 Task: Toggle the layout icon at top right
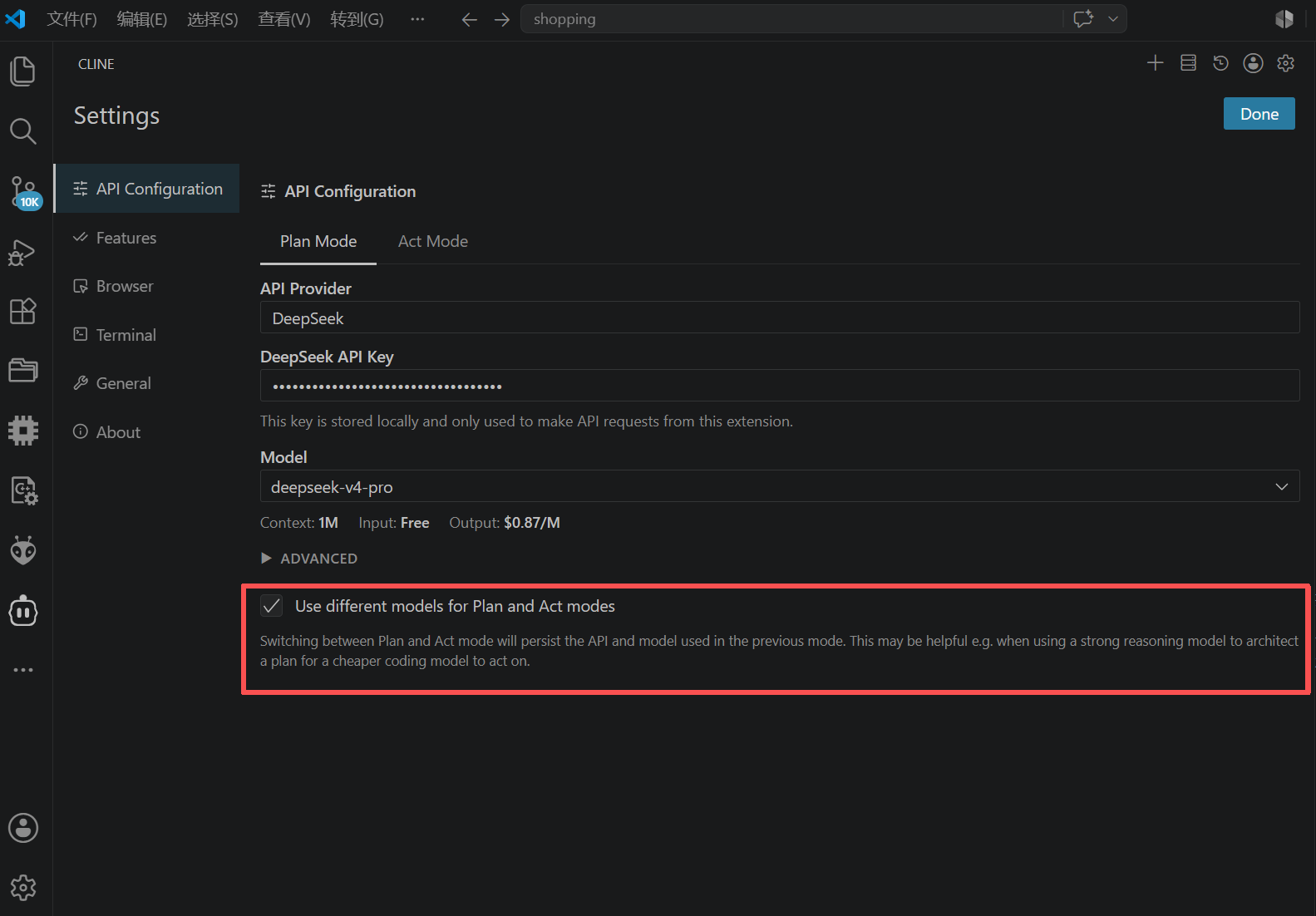pos(1284,19)
